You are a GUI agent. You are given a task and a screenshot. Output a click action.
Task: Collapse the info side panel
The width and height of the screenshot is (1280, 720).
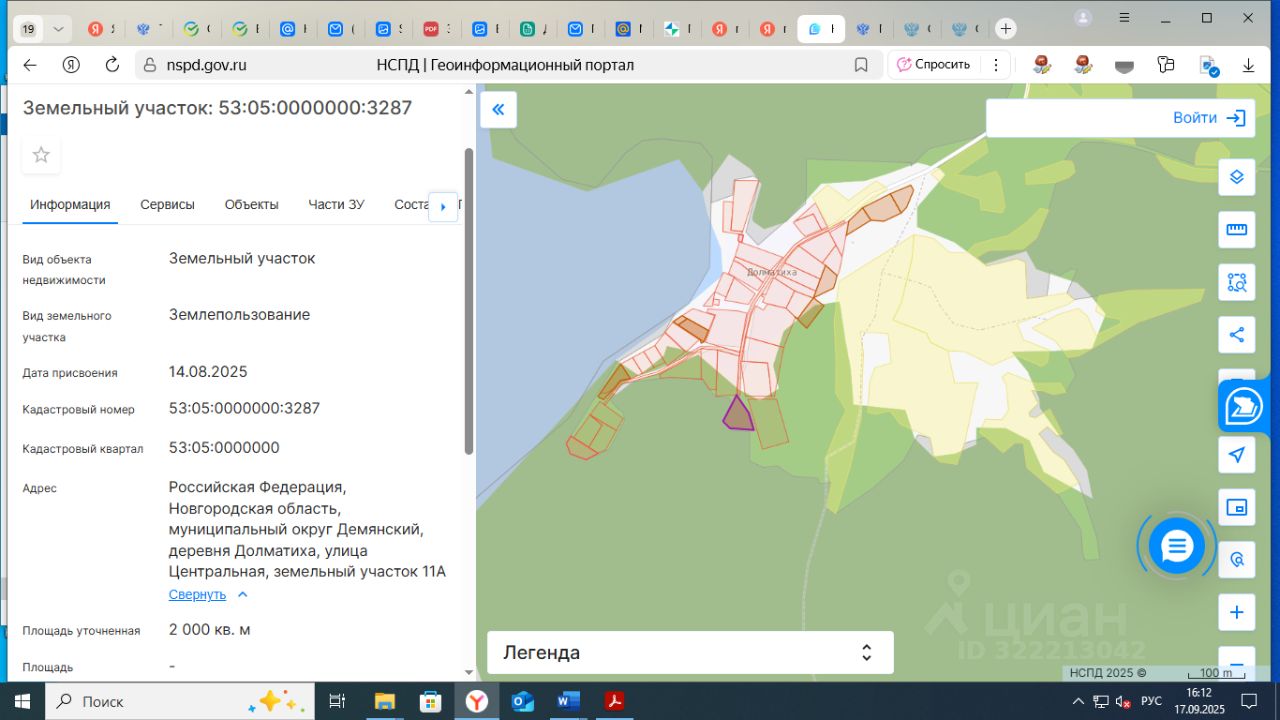tap(498, 109)
